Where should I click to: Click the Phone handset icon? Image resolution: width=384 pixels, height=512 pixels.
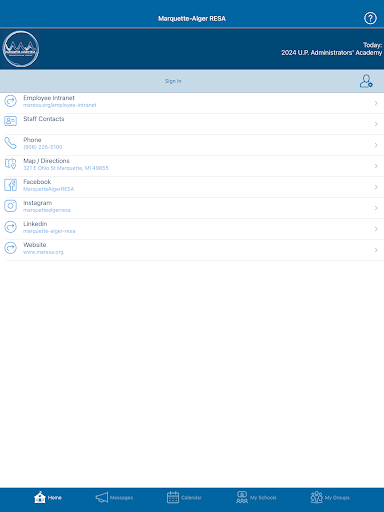click(10, 143)
